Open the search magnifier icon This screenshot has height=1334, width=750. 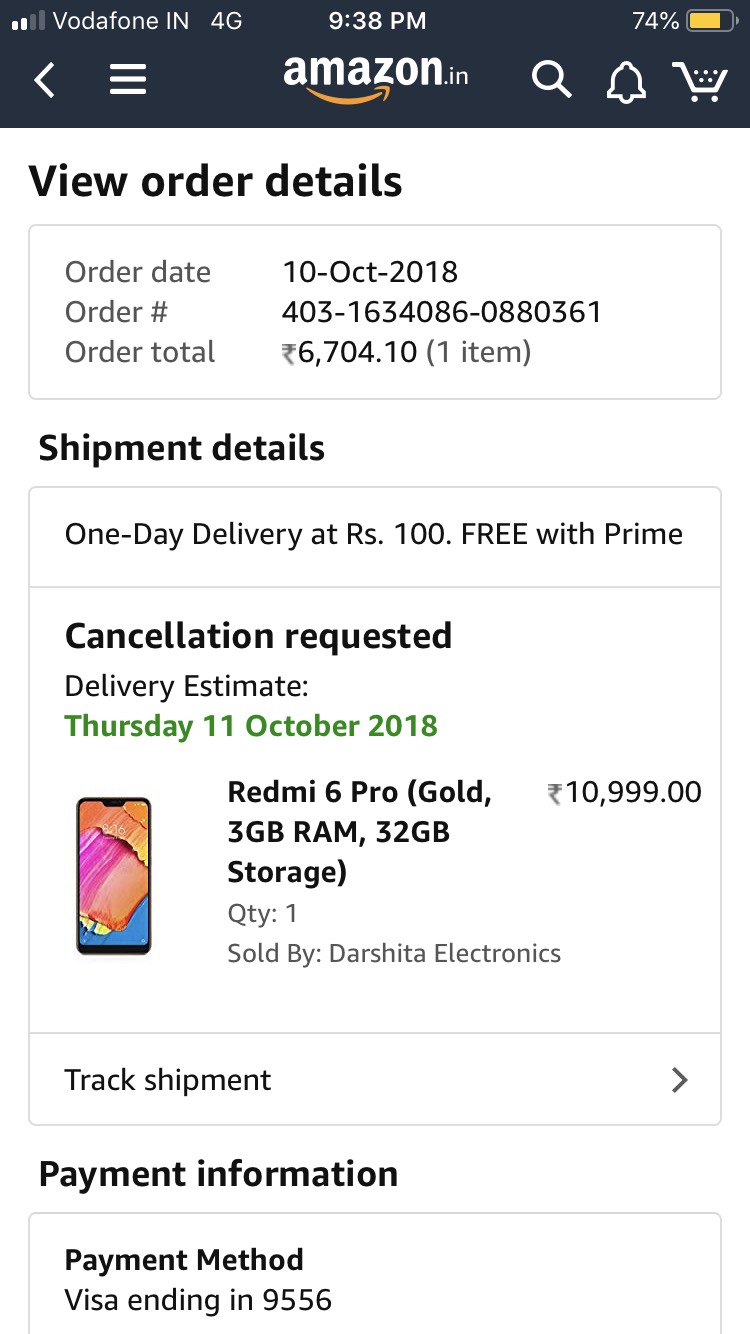coord(550,80)
